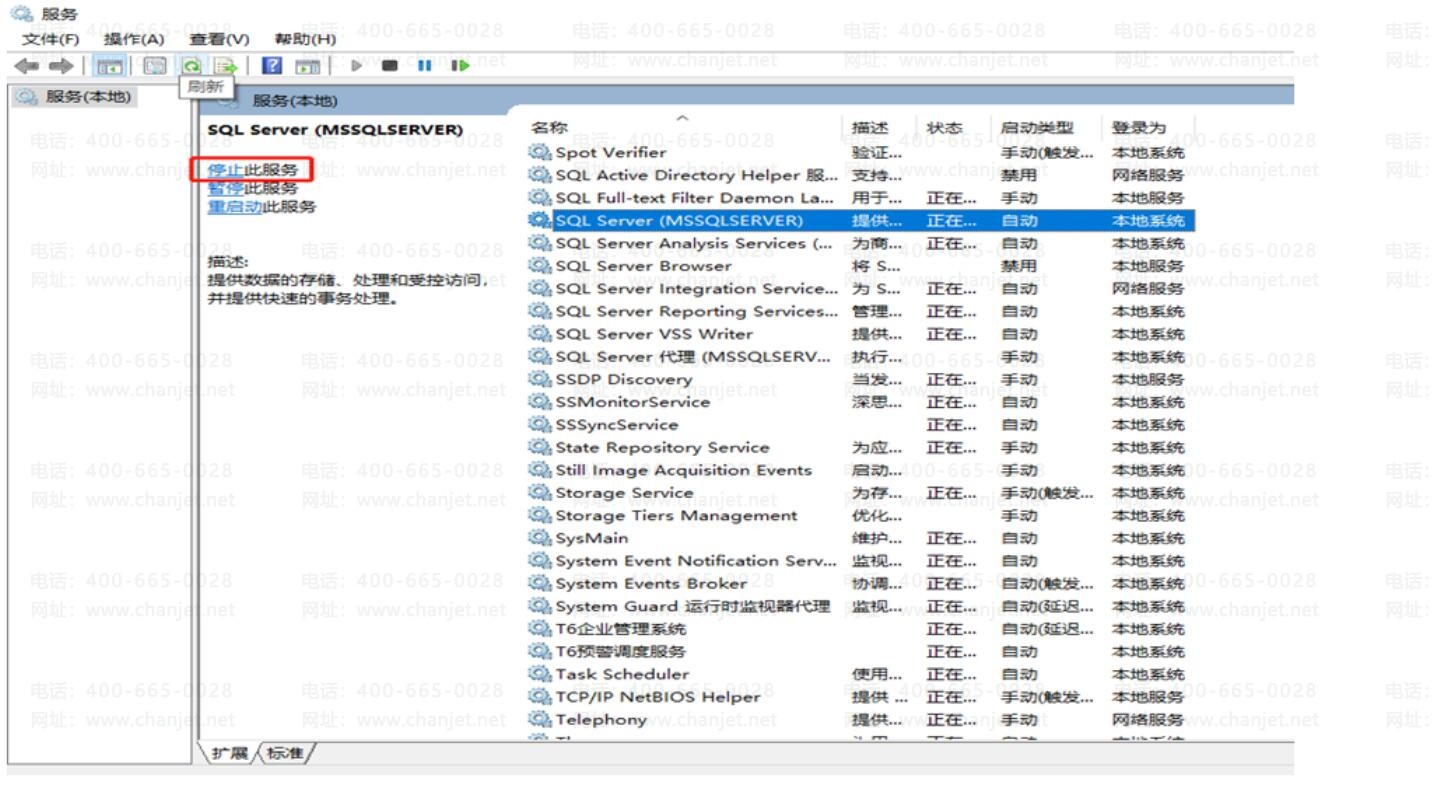Select the Task Scheduler service
Image resolution: width=1440 pixels, height=787 pixels.
[x=860, y=674]
